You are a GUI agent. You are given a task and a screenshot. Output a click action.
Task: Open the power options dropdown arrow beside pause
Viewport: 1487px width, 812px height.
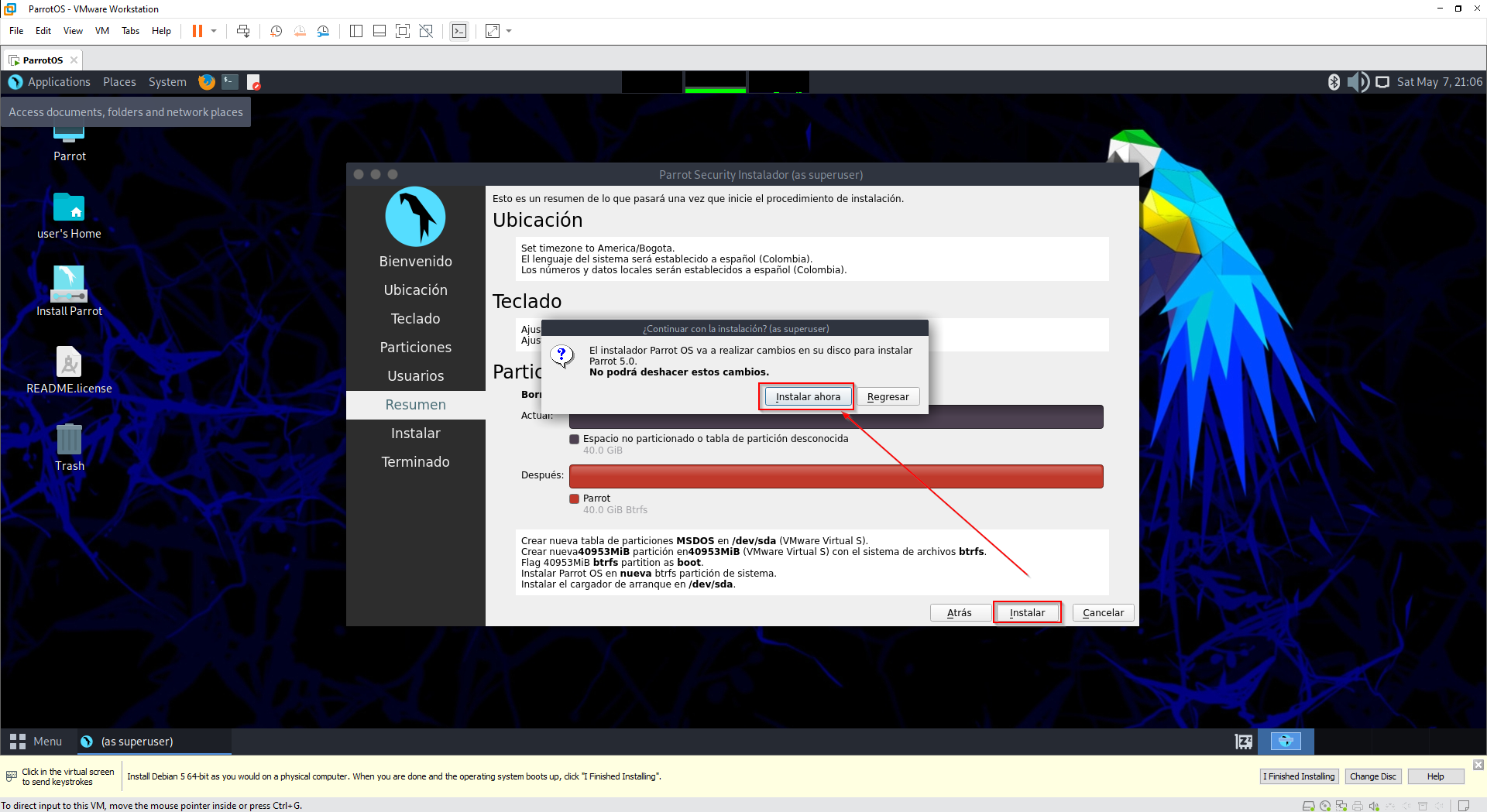214,31
